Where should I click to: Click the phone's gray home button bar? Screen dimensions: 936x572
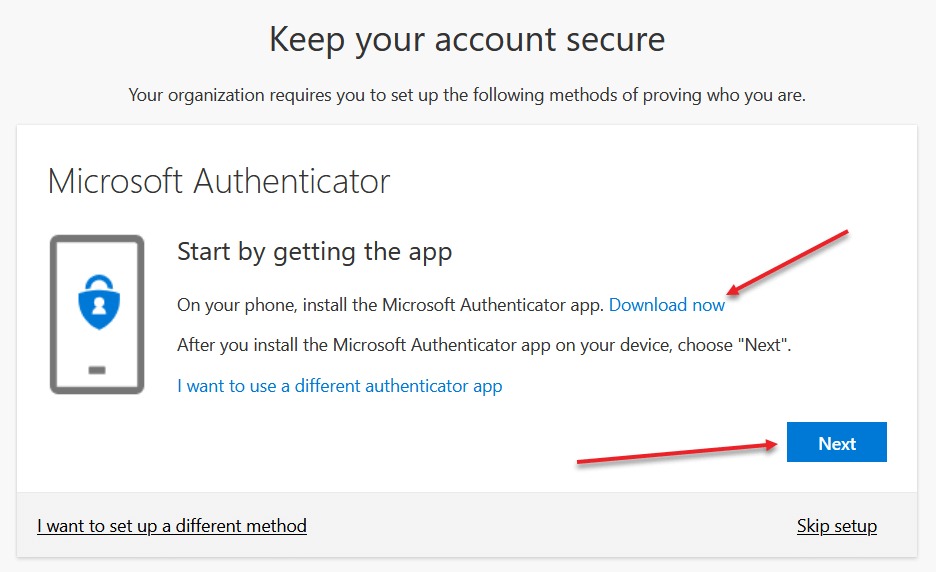(97, 370)
